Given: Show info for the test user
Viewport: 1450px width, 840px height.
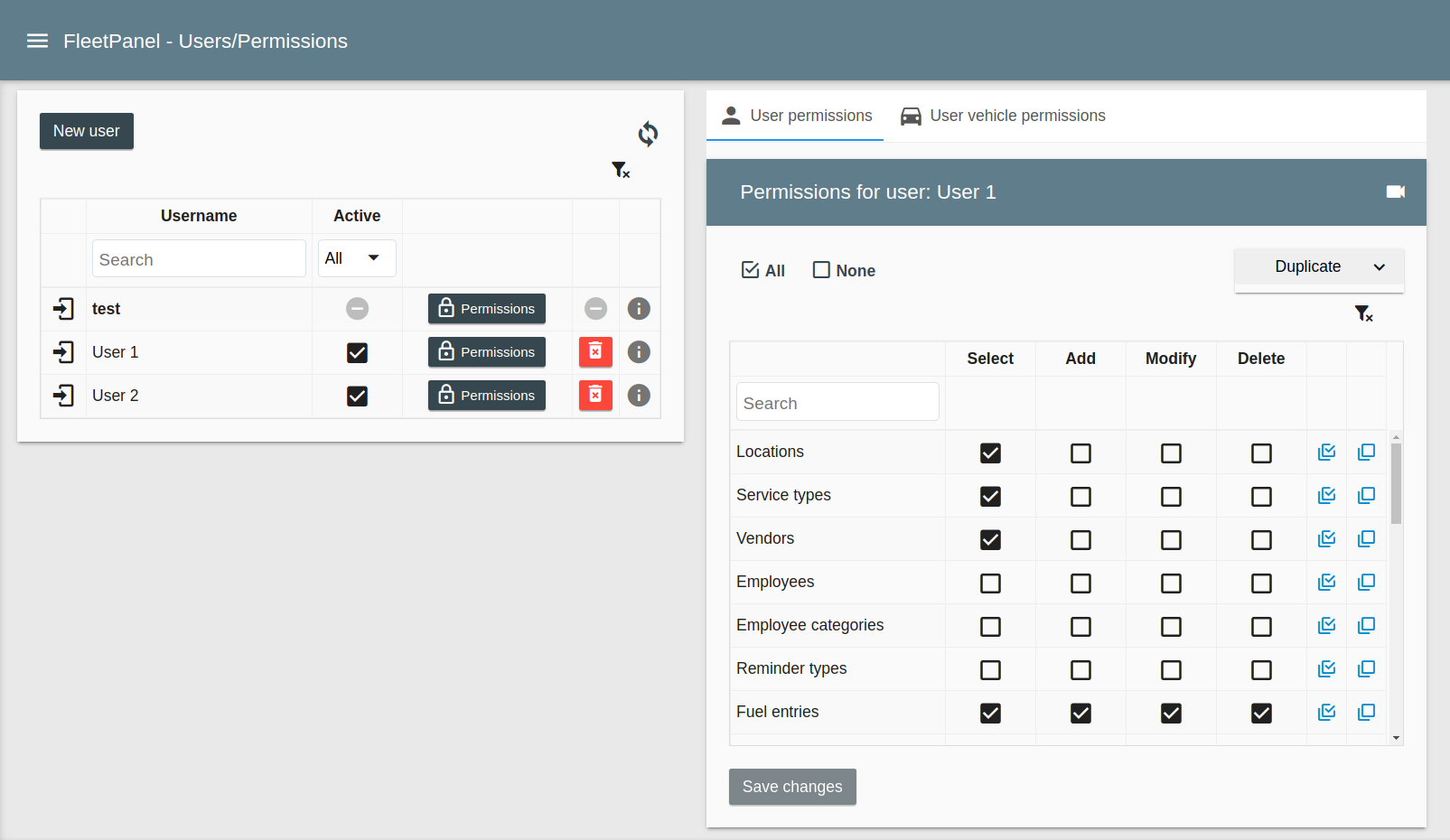Looking at the screenshot, I should (639, 309).
